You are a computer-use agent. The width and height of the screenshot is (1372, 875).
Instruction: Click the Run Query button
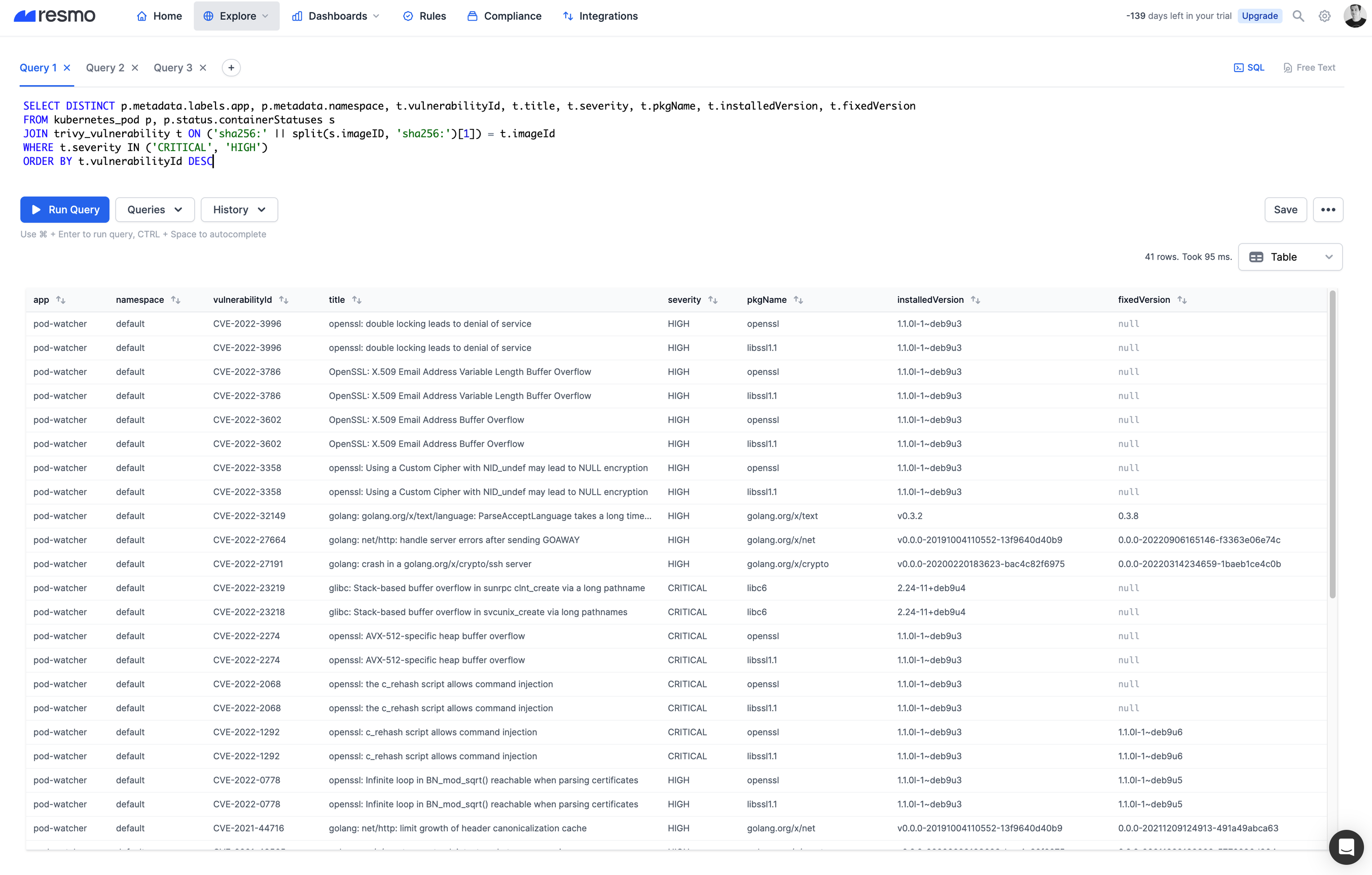pyautogui.click(x=65, y=210)
